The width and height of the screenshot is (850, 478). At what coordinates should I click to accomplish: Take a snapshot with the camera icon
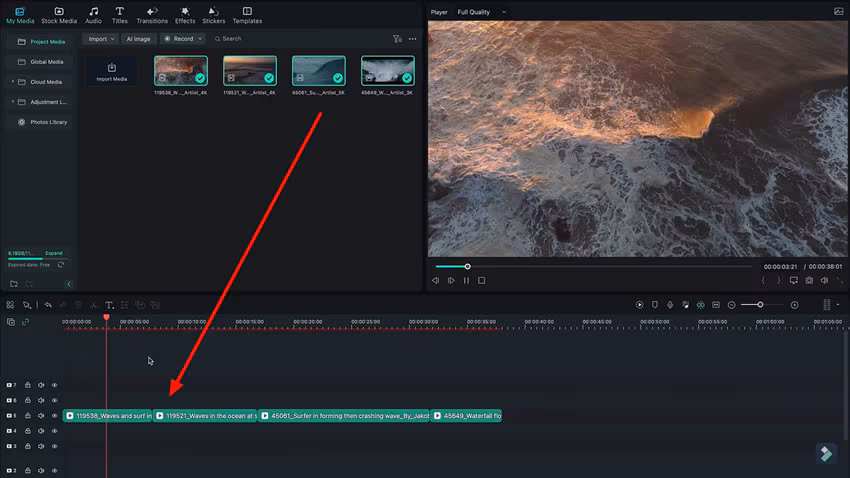click(x=809, y=281)
